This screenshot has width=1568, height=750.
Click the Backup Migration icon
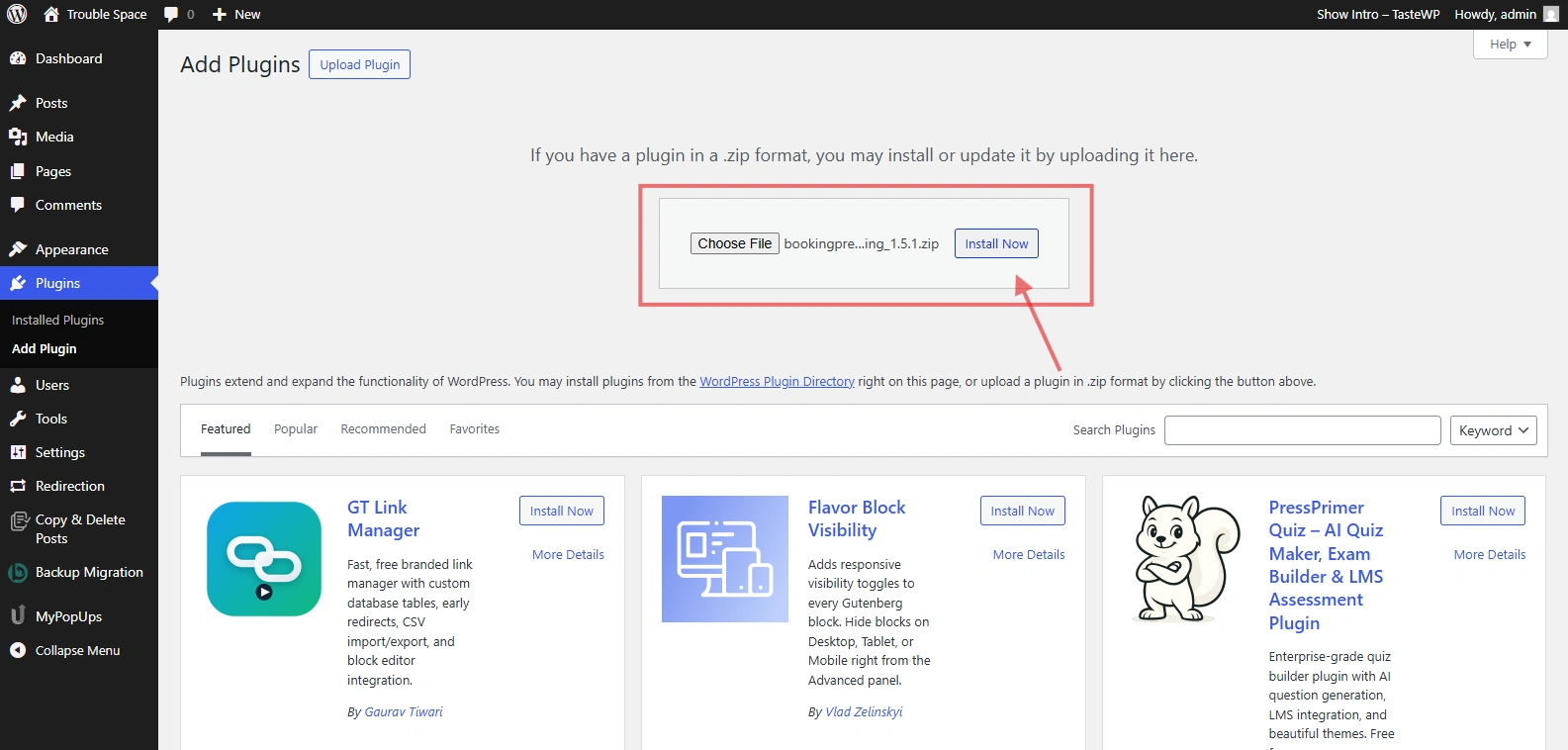pos(18,572)
